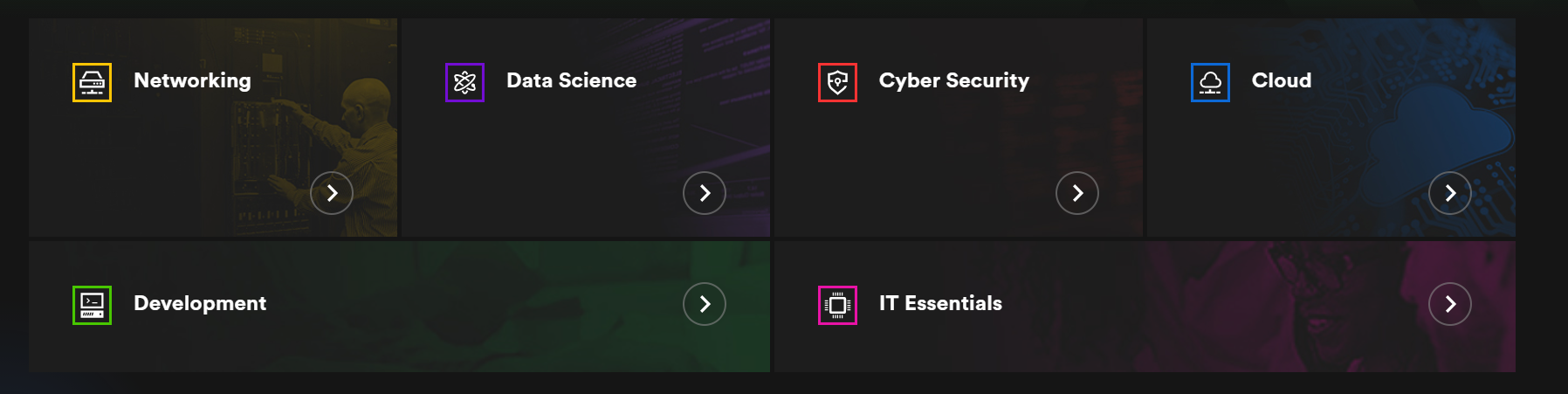Image resolution: width=1568 pixels, height=394 pixels.
Task: Click the IT Essentials chevron arrow button
Action: click(1449, 304)
